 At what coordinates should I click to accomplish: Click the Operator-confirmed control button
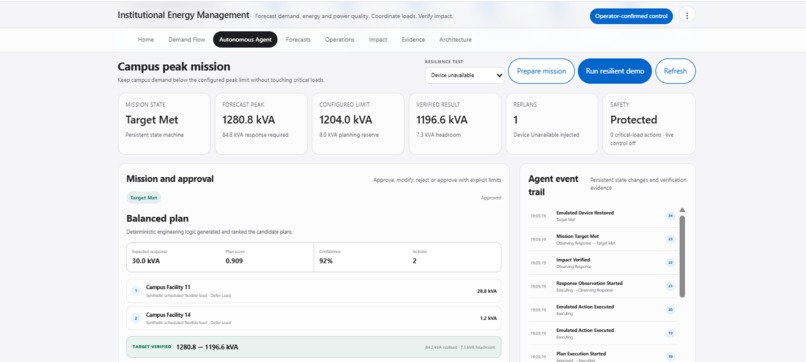click(631, 16)
